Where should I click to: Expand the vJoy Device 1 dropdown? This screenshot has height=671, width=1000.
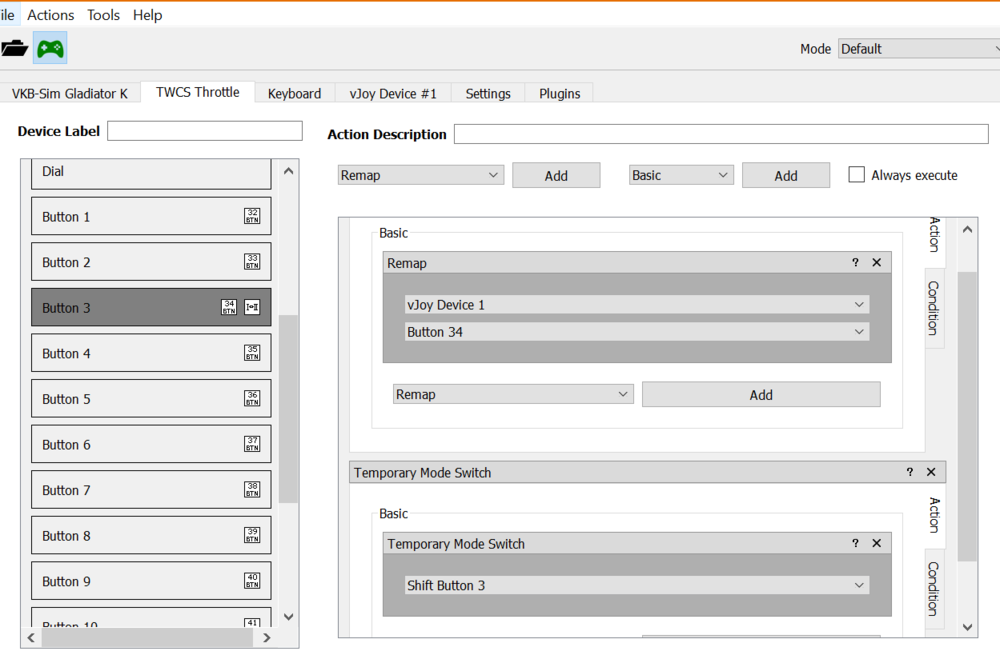637,305
